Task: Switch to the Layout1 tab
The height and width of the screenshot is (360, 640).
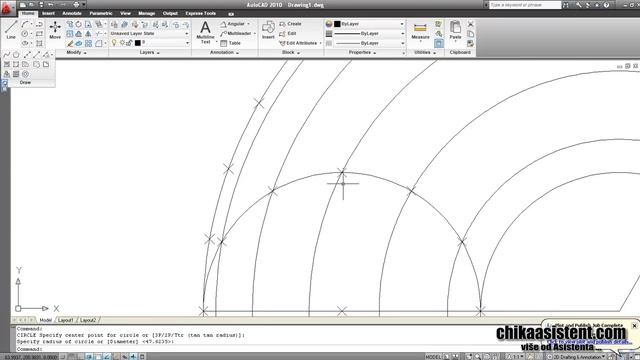Action: coord(65,320)
